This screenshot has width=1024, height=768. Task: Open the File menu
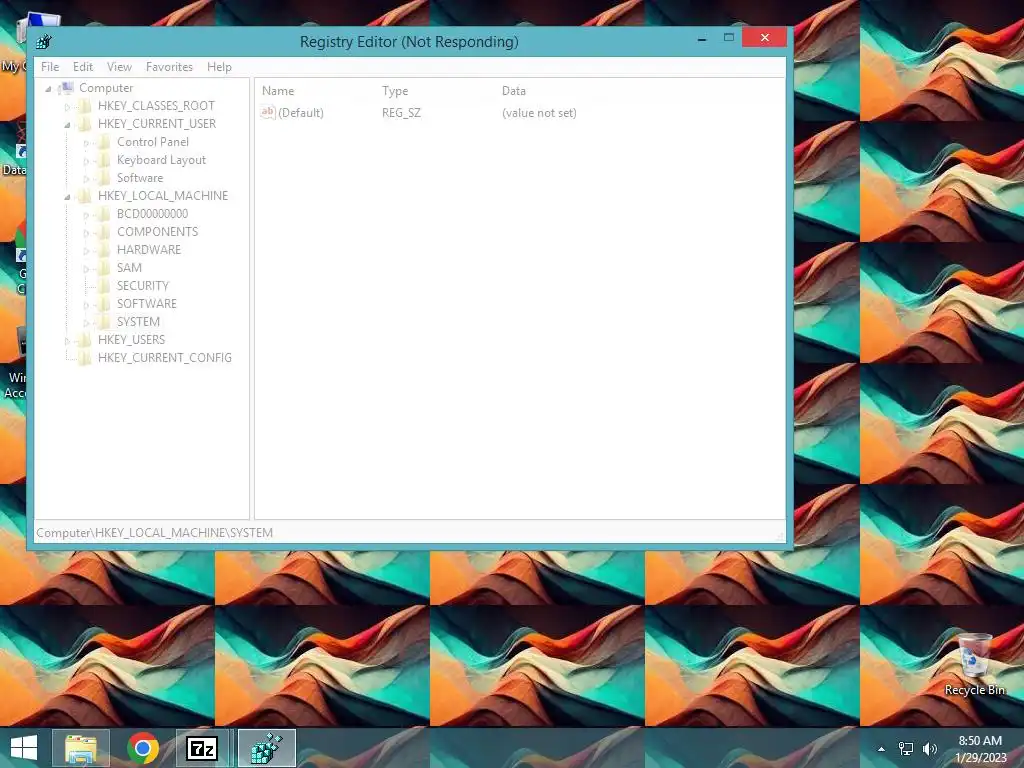tap(50, 67)
